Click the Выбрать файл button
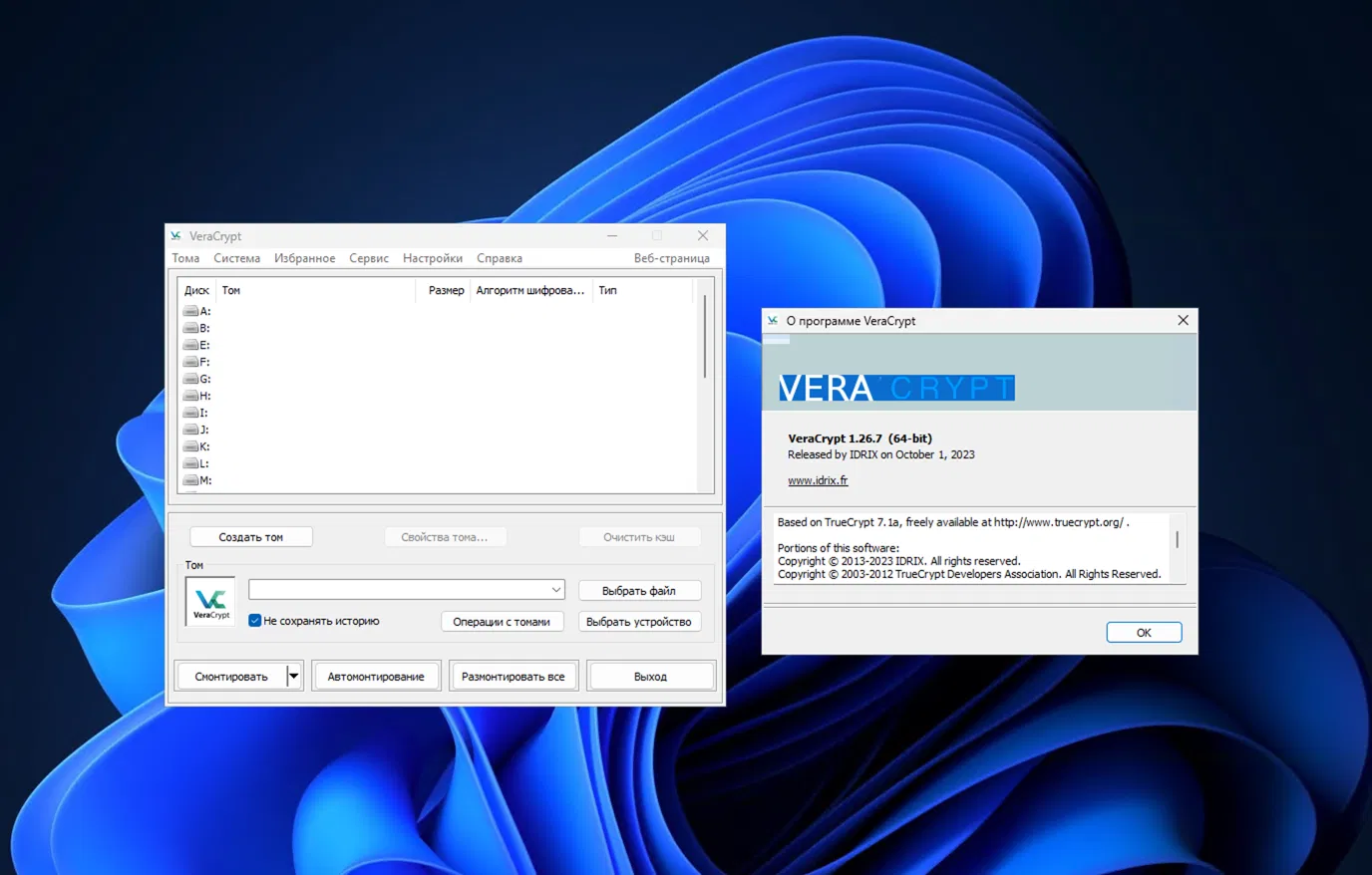This screenshot has height=875, width=1372. click(x=639, y=591)
